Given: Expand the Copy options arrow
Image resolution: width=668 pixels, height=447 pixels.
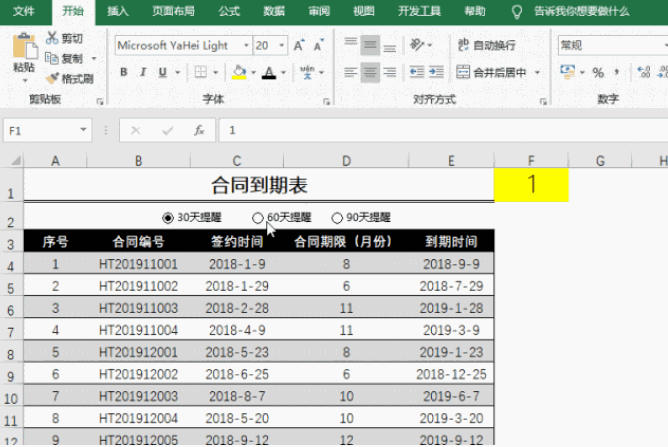Looking at the screenshot, I should pyautogui.click(x=94, y=58).
